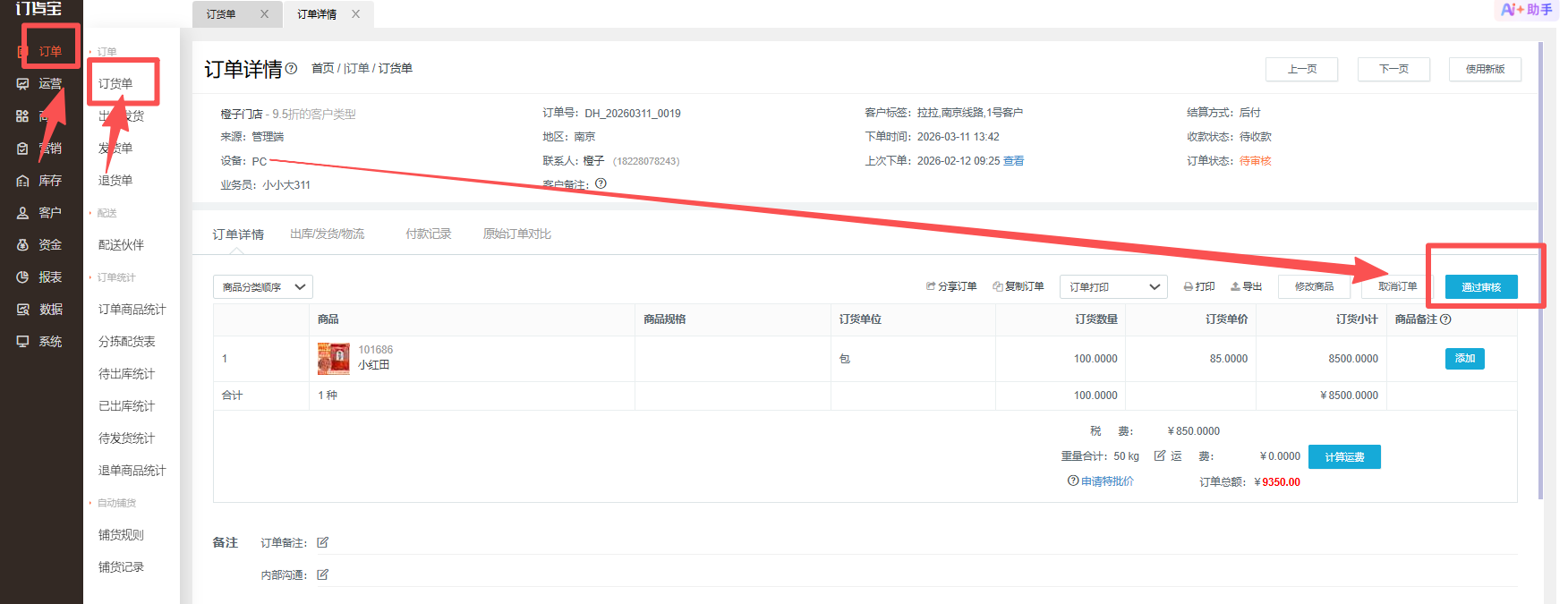Viewport: 1568px width, 604px height.
Task: Open the 客户 person sidebar icon
Action: tap(23, 213)
